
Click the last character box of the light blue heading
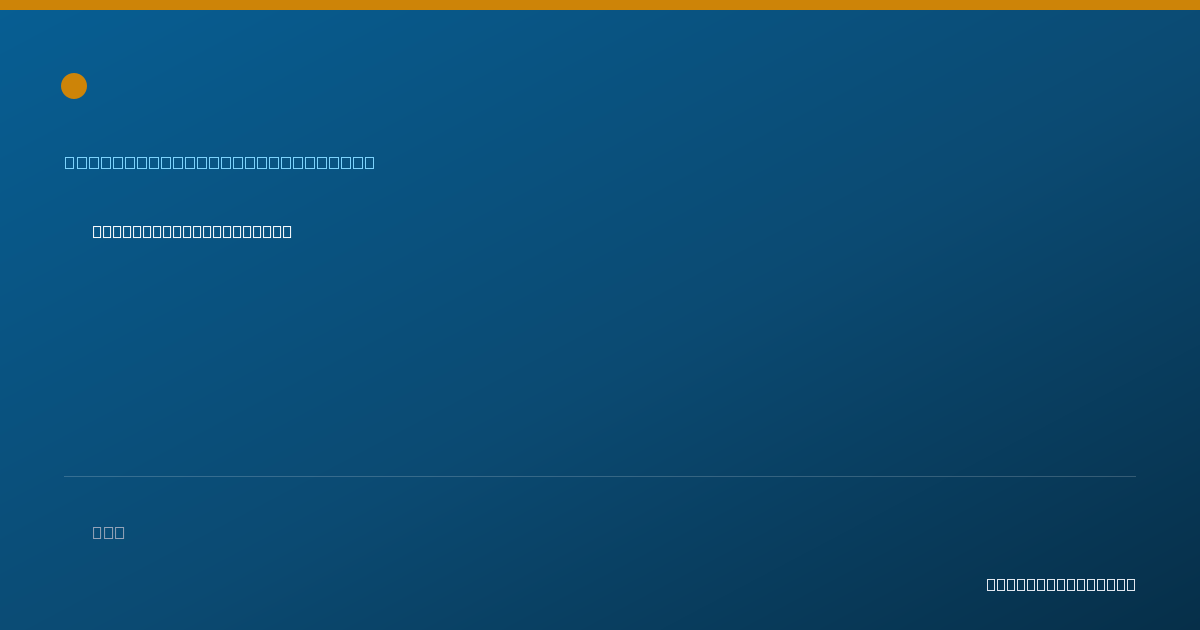click(x=370, y=162)
